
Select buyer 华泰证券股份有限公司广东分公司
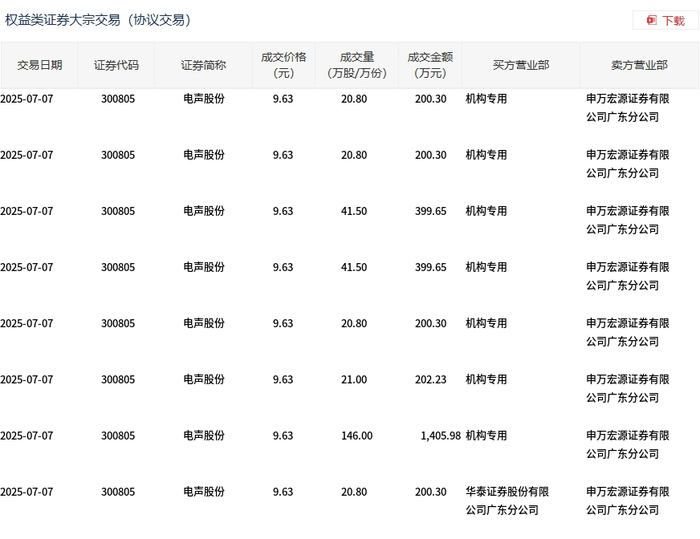pyautogui.click(x=507, y=501)
